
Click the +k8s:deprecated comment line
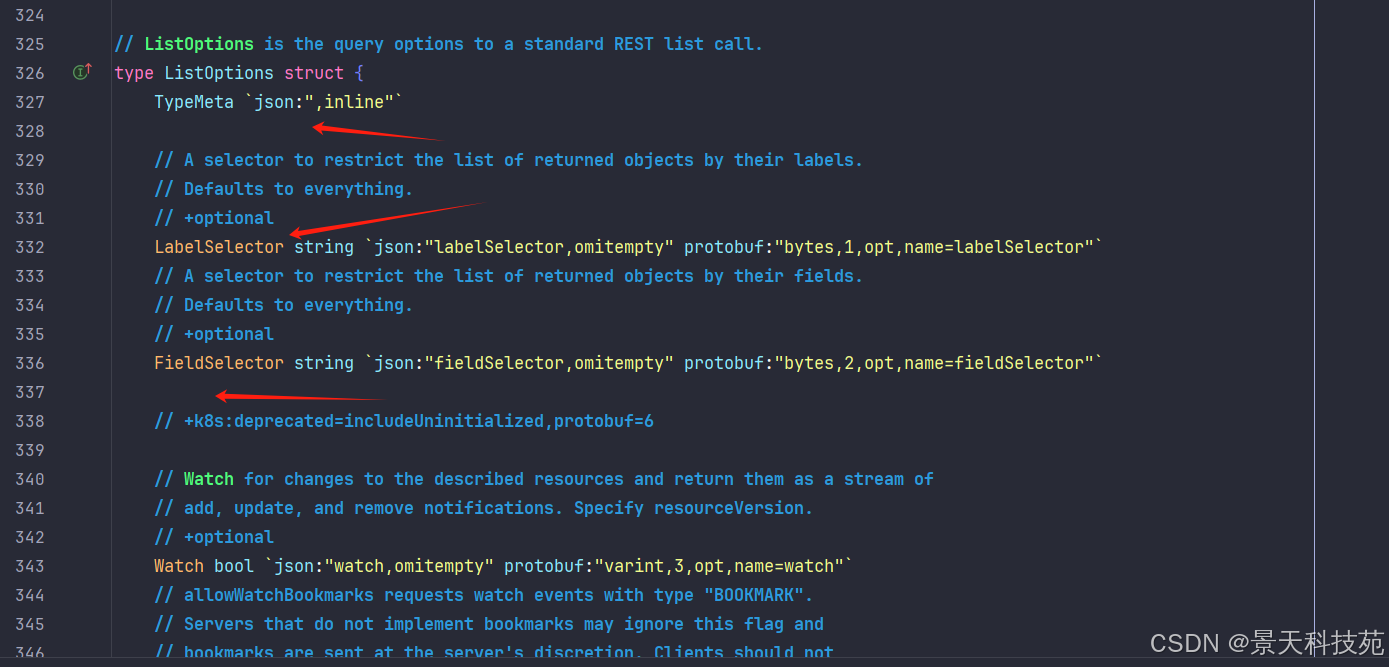(x=403, y=421)
